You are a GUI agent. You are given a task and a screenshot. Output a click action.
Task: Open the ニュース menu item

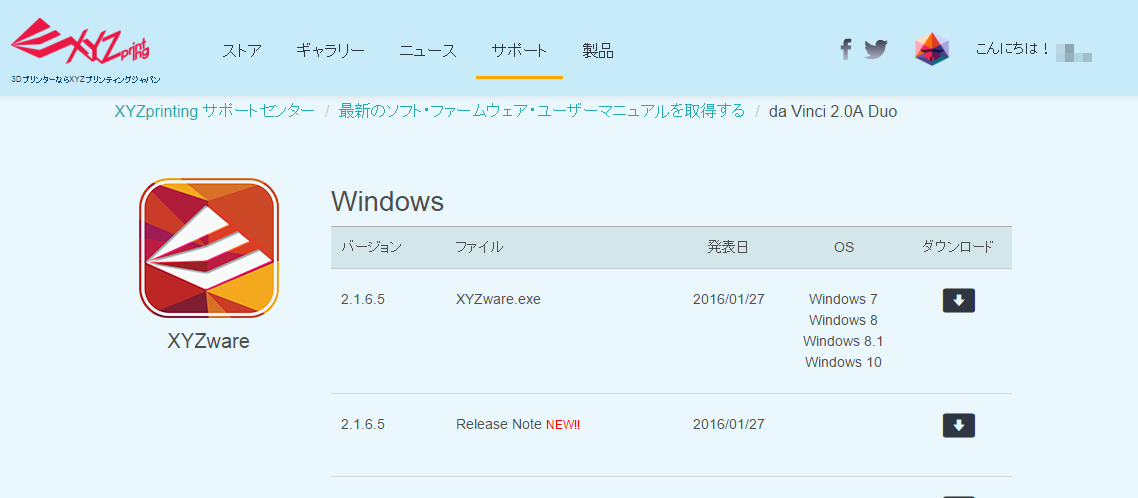point(427,51)
